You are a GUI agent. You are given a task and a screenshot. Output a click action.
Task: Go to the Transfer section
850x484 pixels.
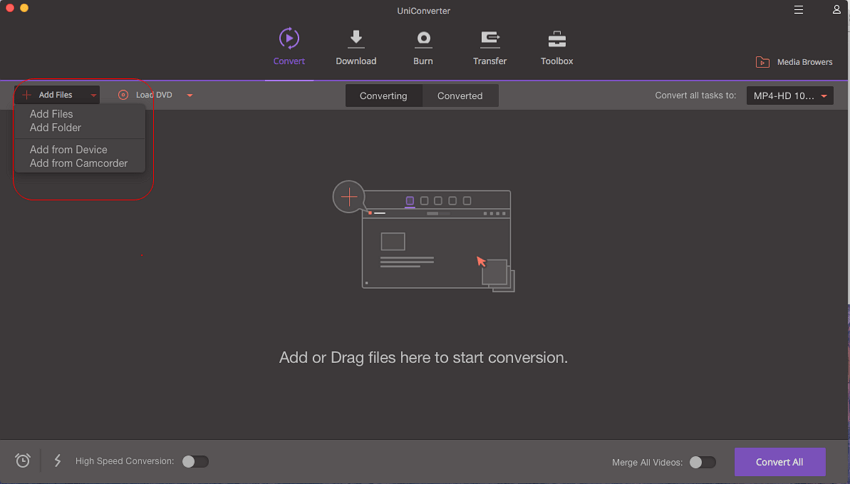coord(490,47)
